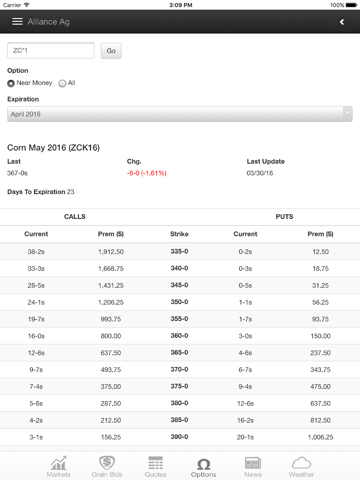The height and width of the screenshot is (480, 360).
Task: Select the 390-0 strike row
Action: (180, 437)
